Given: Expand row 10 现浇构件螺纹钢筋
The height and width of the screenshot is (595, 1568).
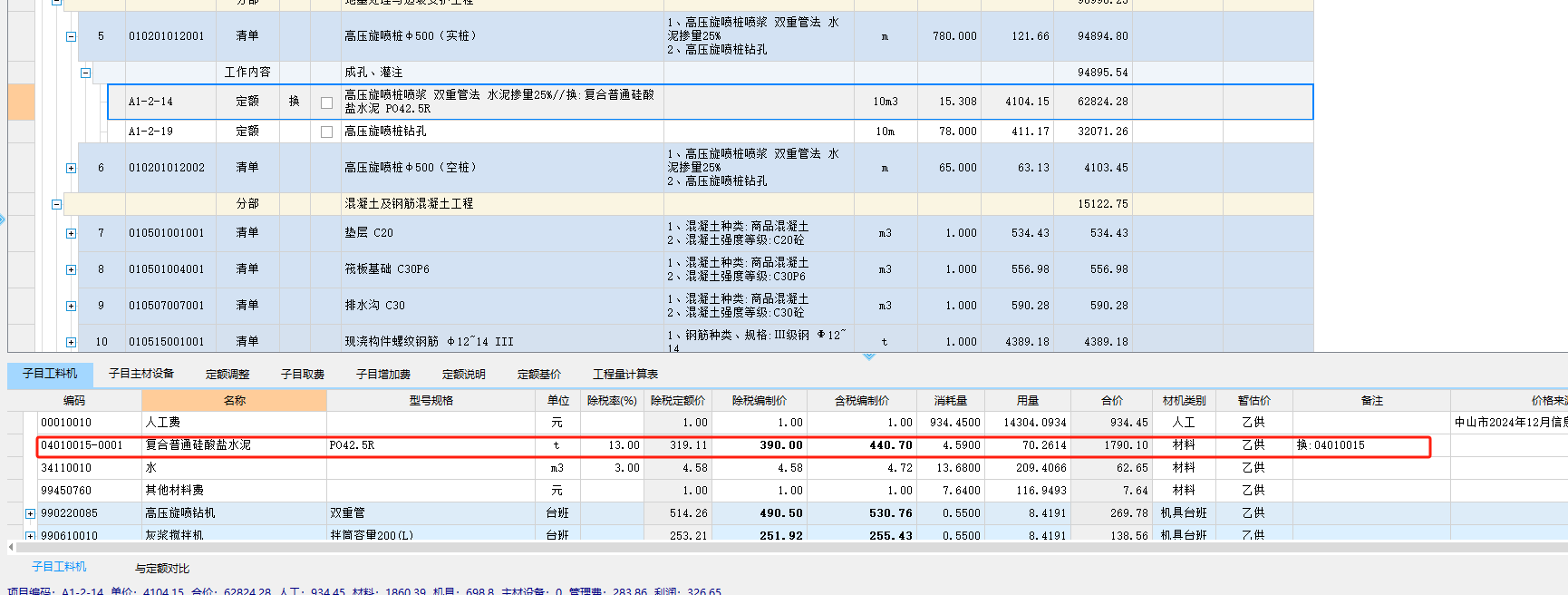Looking at the screenshot, I should (71, 342).
